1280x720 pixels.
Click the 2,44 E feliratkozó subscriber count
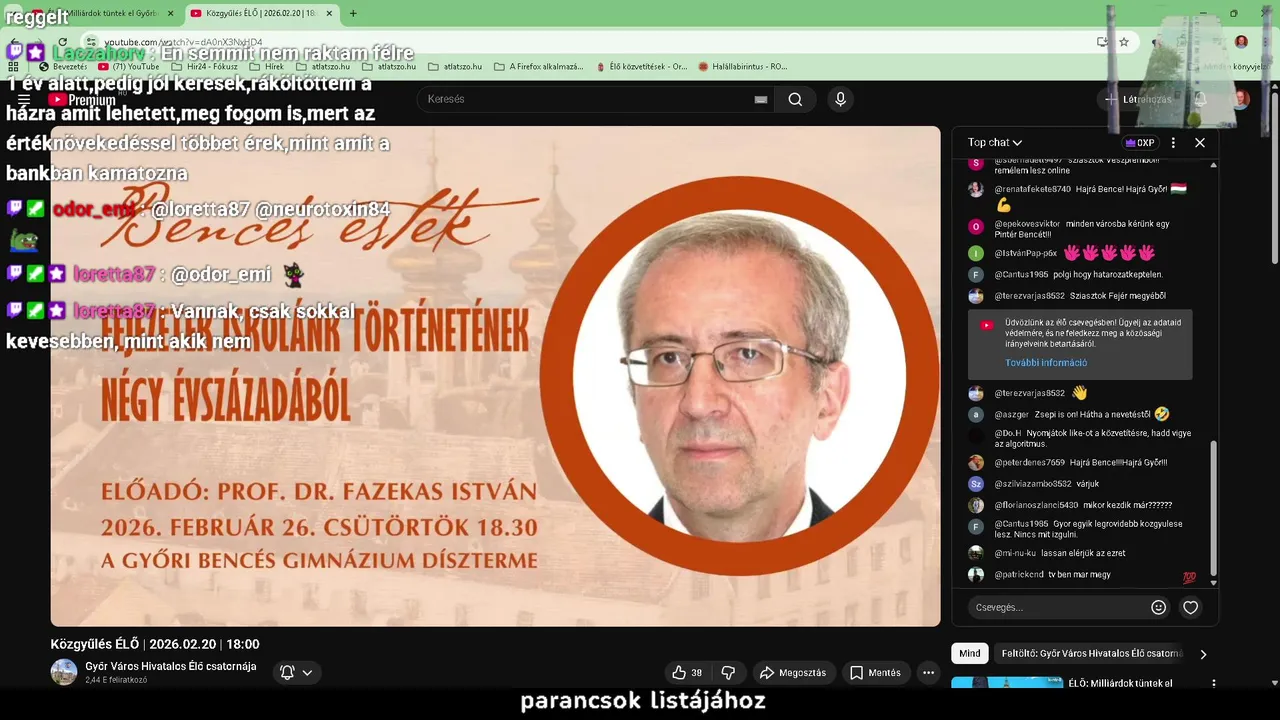(116, 680)
